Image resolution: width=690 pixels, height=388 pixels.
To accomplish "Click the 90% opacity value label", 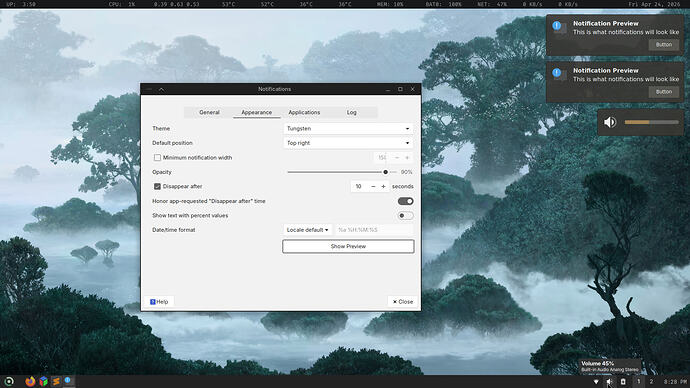I will [x=407, y=172].
